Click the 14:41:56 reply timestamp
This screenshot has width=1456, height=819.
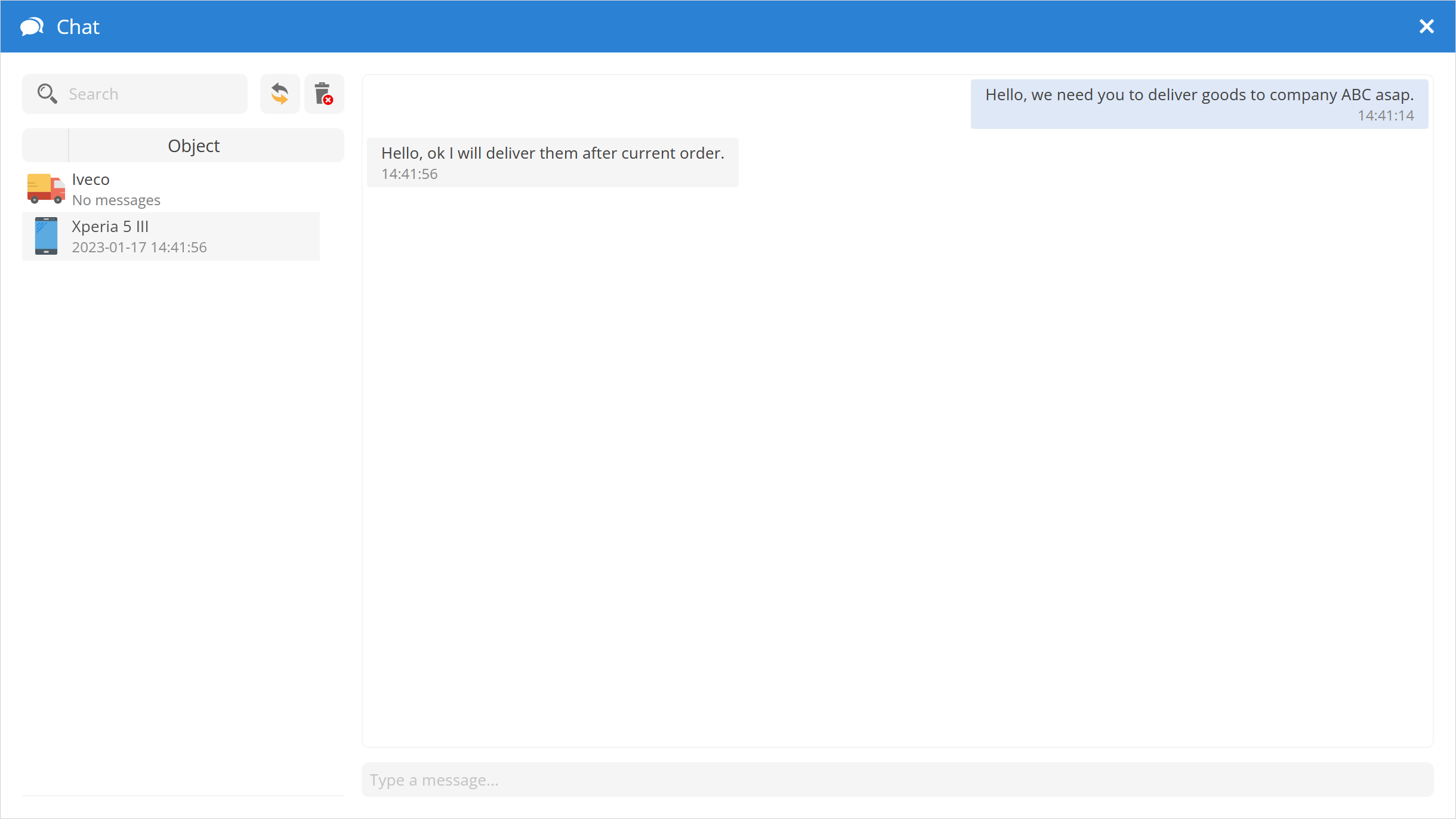(409, 174)
